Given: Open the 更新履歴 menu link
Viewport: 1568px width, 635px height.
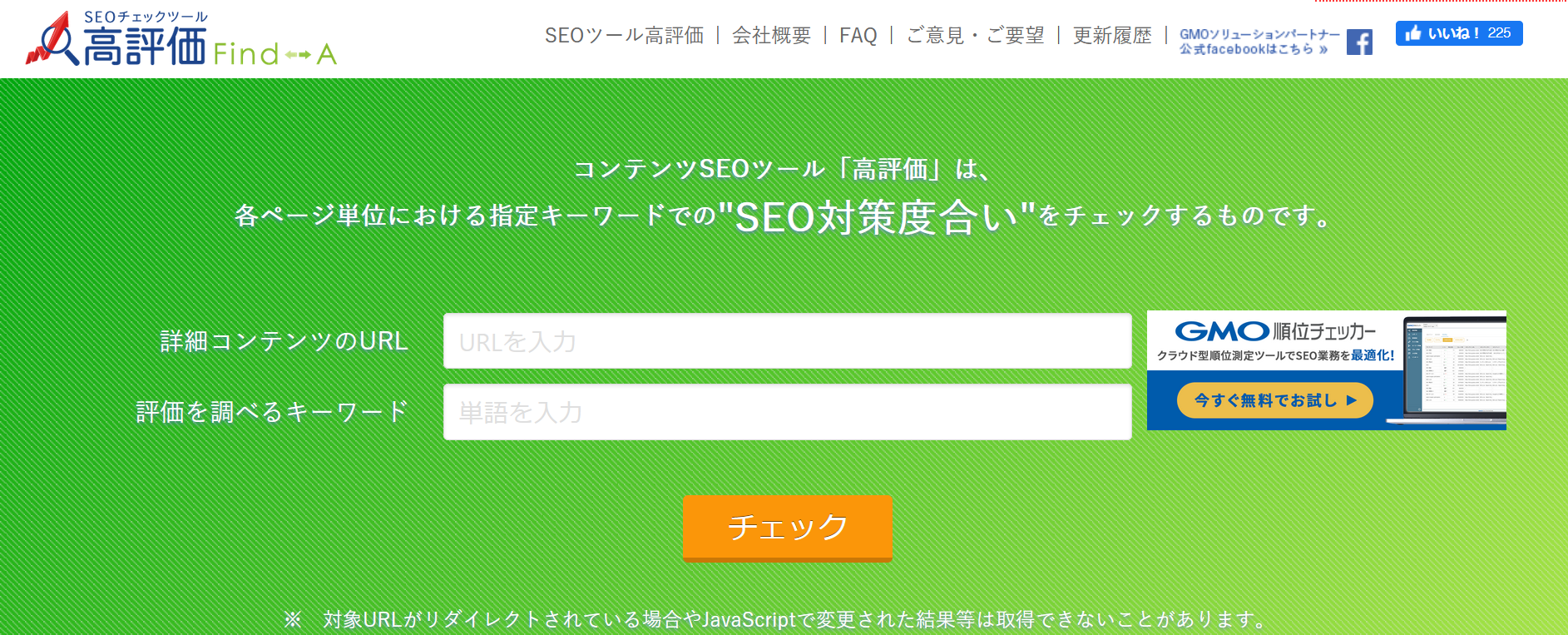Looking at the screenshot, I should pyautogui.click(x=1112, y=35).
